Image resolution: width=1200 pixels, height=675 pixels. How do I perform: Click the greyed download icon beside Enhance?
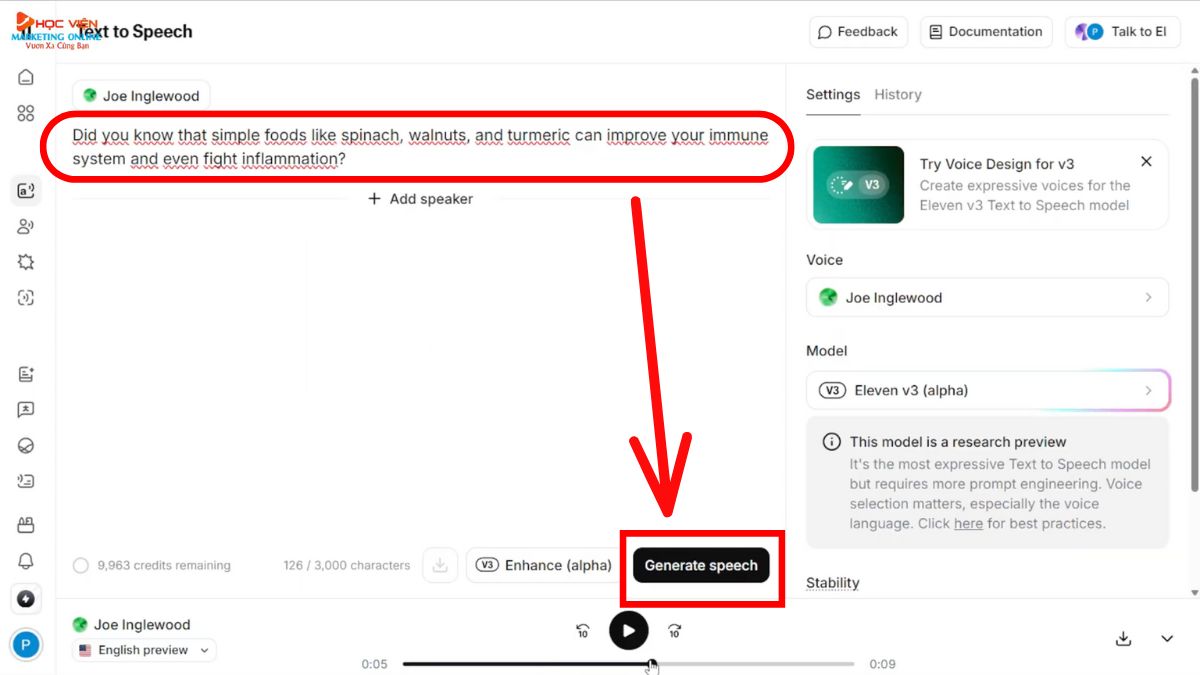click(440, 565)
